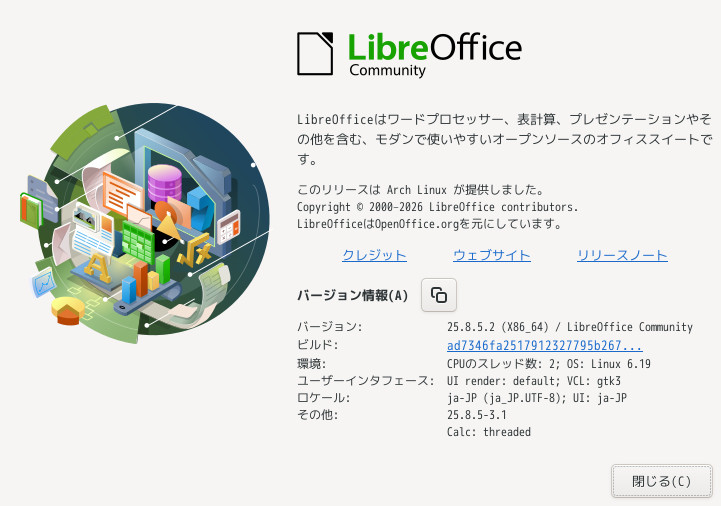Click the バージョン情報(A) heading label
This screenshot has height=506, width=721.
pyautogui.click(x=353, y=295)
